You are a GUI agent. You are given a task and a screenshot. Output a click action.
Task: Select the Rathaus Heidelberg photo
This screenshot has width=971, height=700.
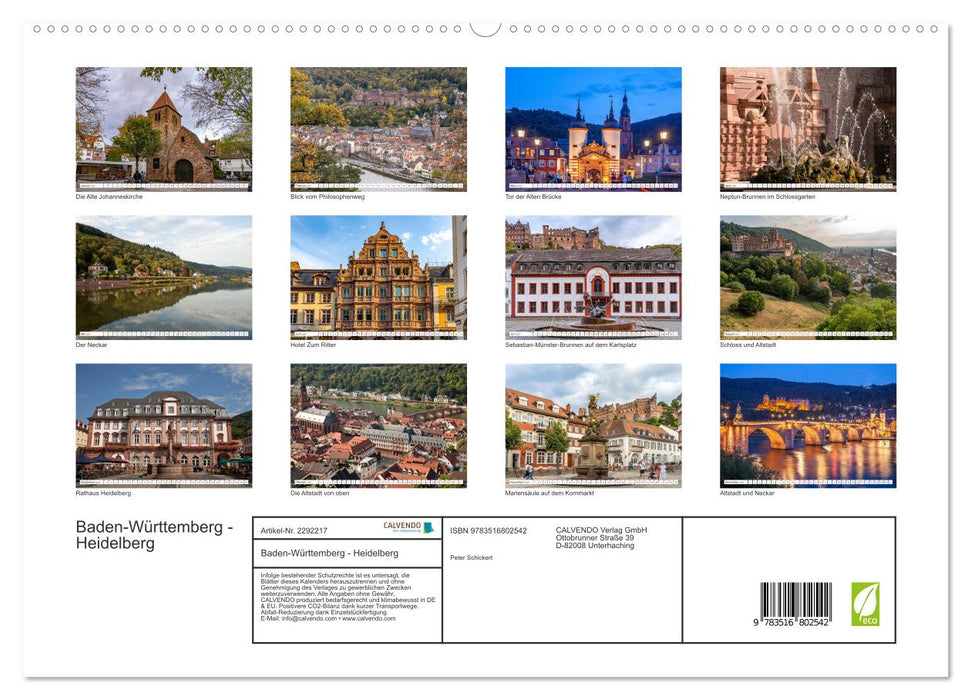[163, 426]
